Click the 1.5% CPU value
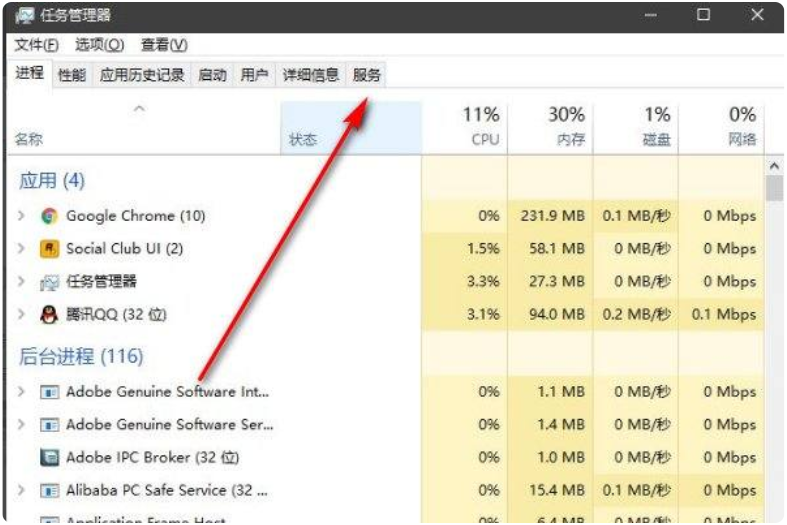The image size is (787, 525). pos(483,248)
